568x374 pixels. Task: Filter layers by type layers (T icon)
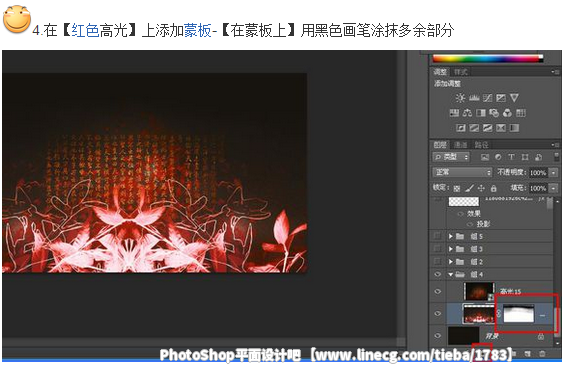[511, 157]
